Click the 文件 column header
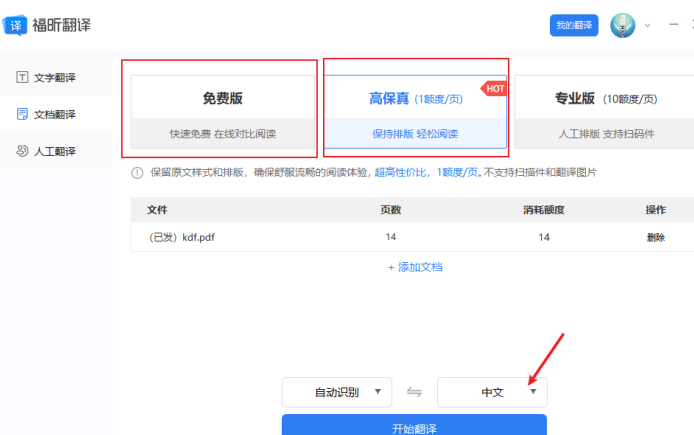The height and width of the screenshot is (435, 694). click(157, 210)
